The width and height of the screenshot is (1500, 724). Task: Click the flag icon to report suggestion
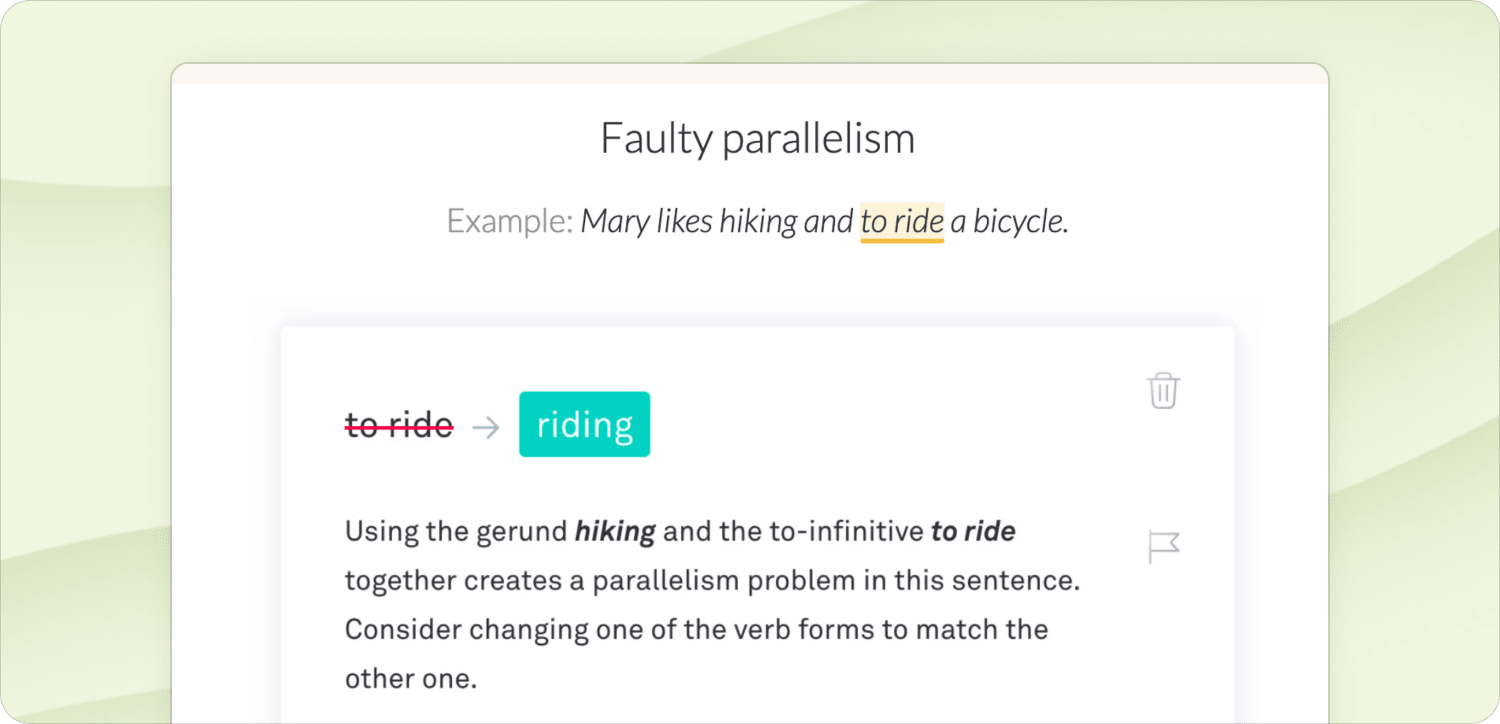coord(1163,547)
